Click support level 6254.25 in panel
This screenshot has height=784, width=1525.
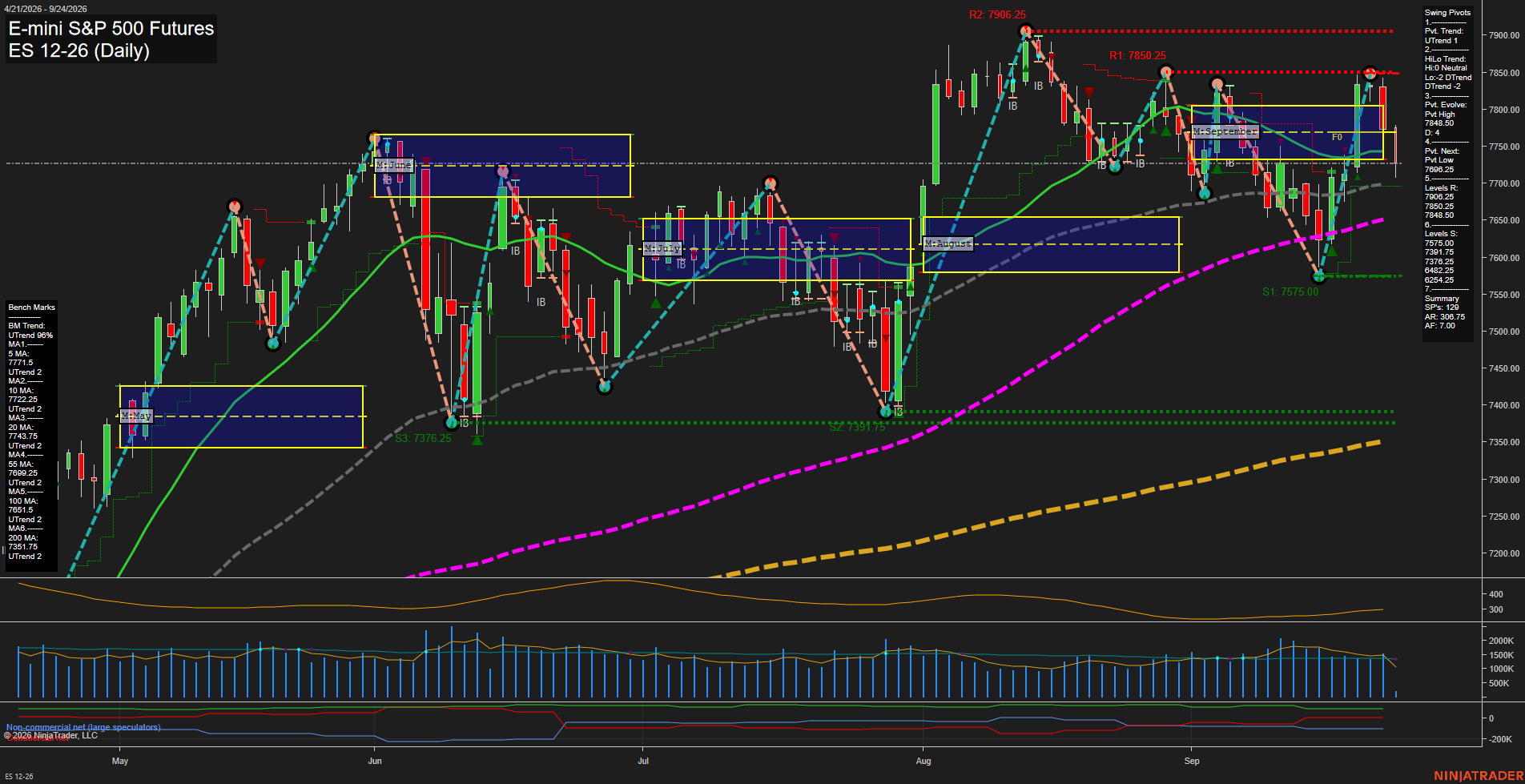point(1439,279)
